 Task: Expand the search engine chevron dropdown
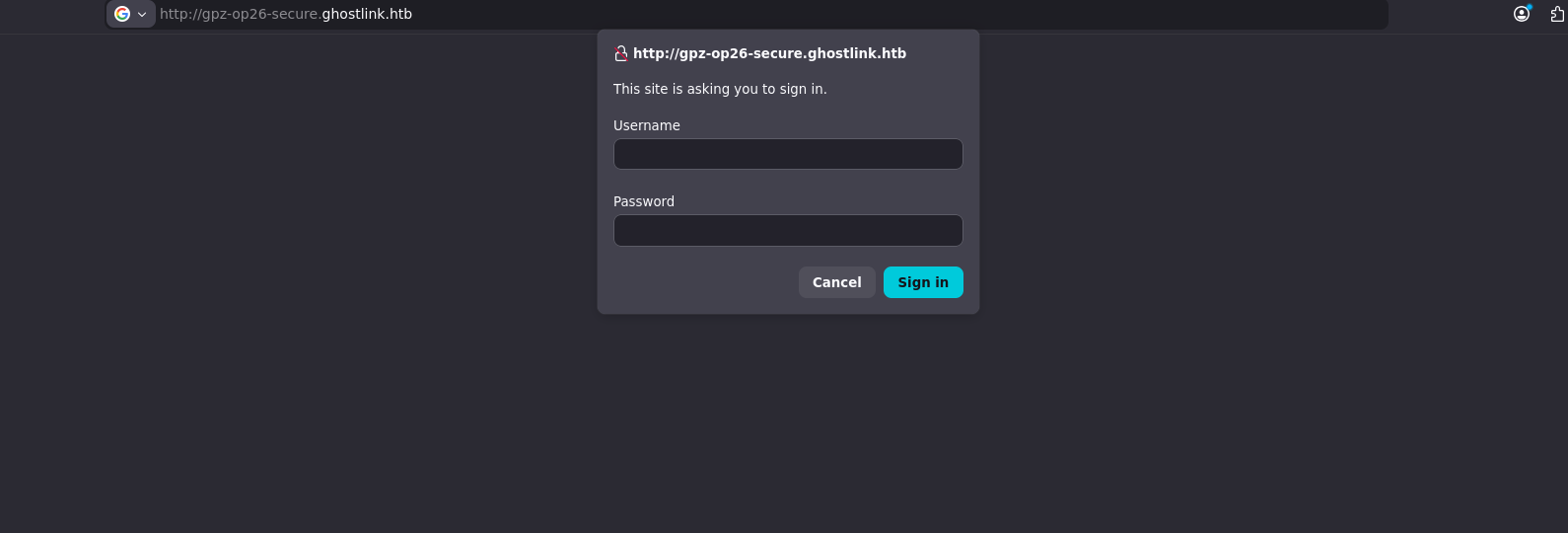[x=142, y=14]
